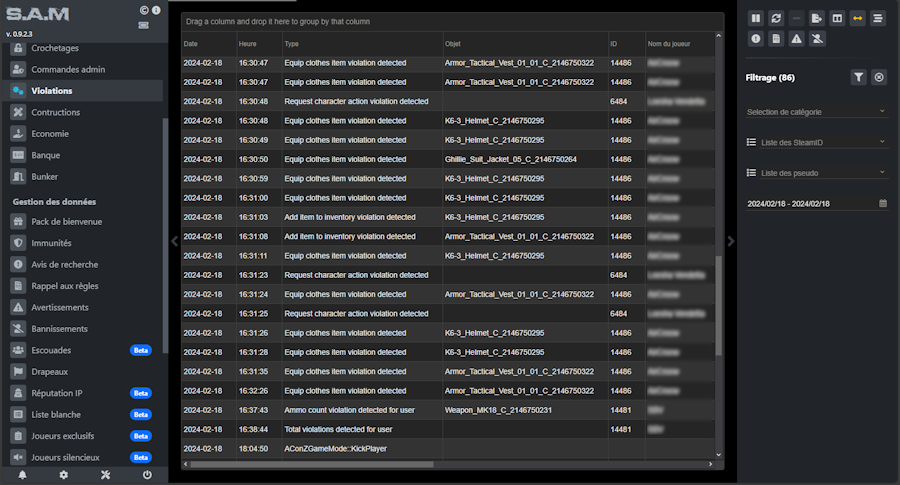
Task: Apply the filter with the funnel button
Action: (858, 77)
